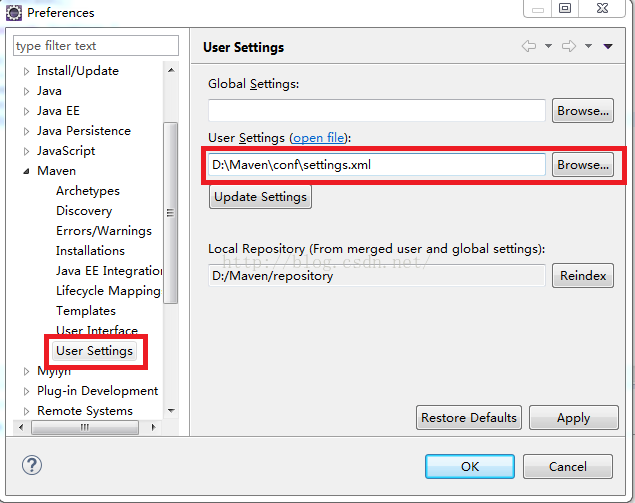Open the back history dropdown arrow
The image size is (635, 503).
pyautogui.click(x=548, y=46)
